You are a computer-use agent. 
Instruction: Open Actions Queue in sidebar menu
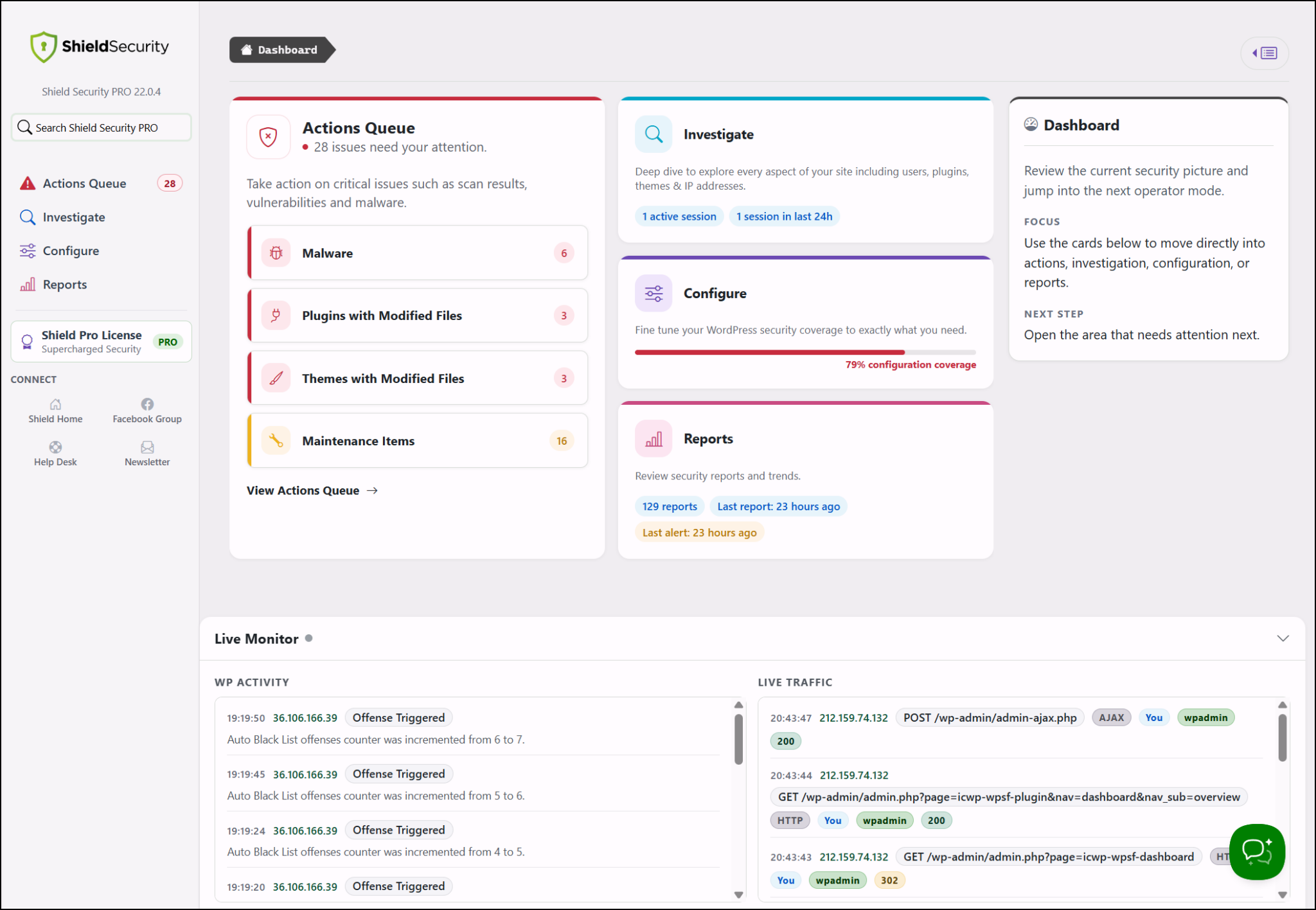point(101,183)
